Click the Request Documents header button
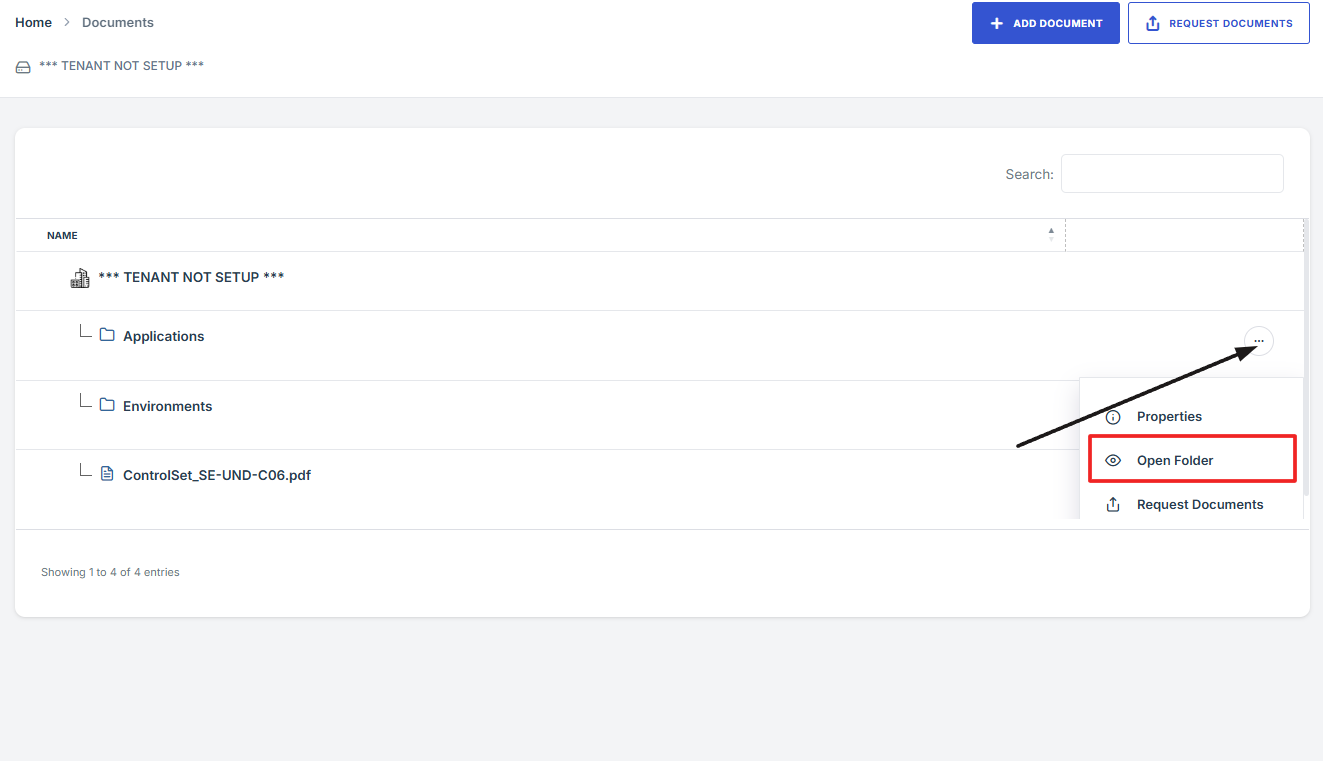The width and height of the screenshot is (1323, 761). click(1218, 23)
